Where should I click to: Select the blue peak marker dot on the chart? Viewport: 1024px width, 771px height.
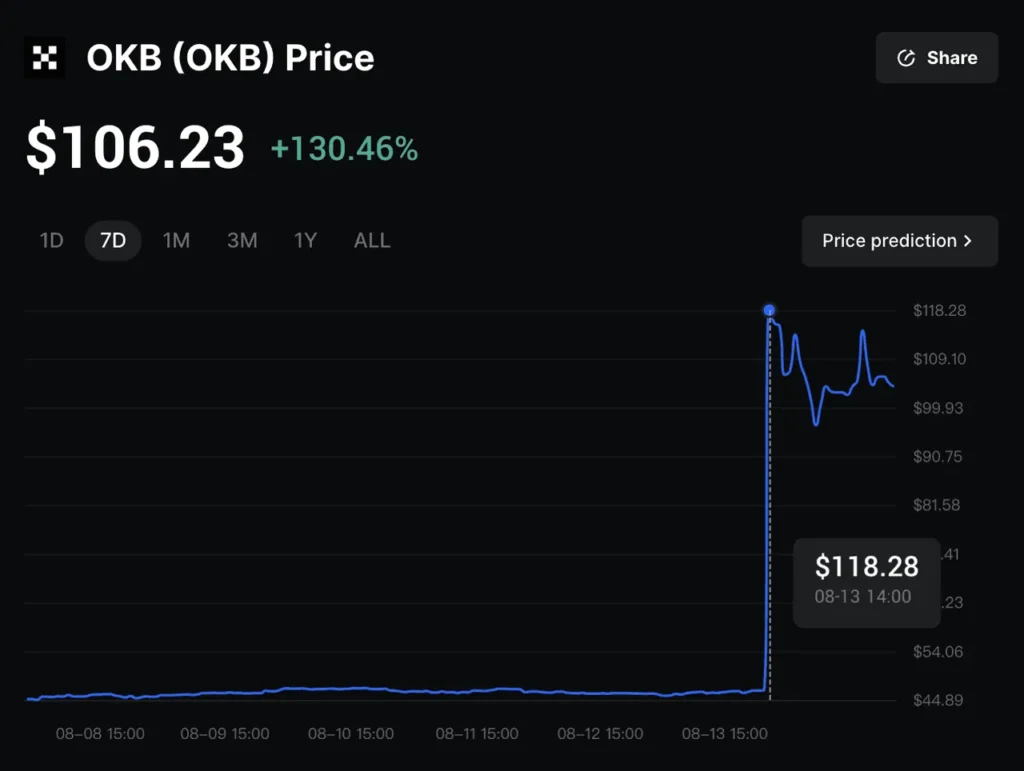[769, 310]
